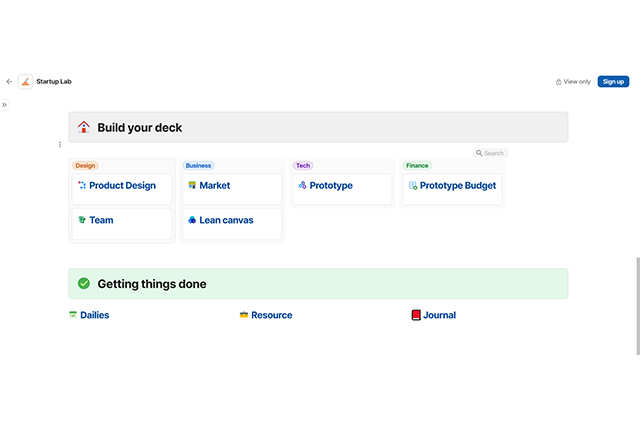Screen dimensions: 640x426
Task: Click the Build your deck heading
Action: pos(140,128)
